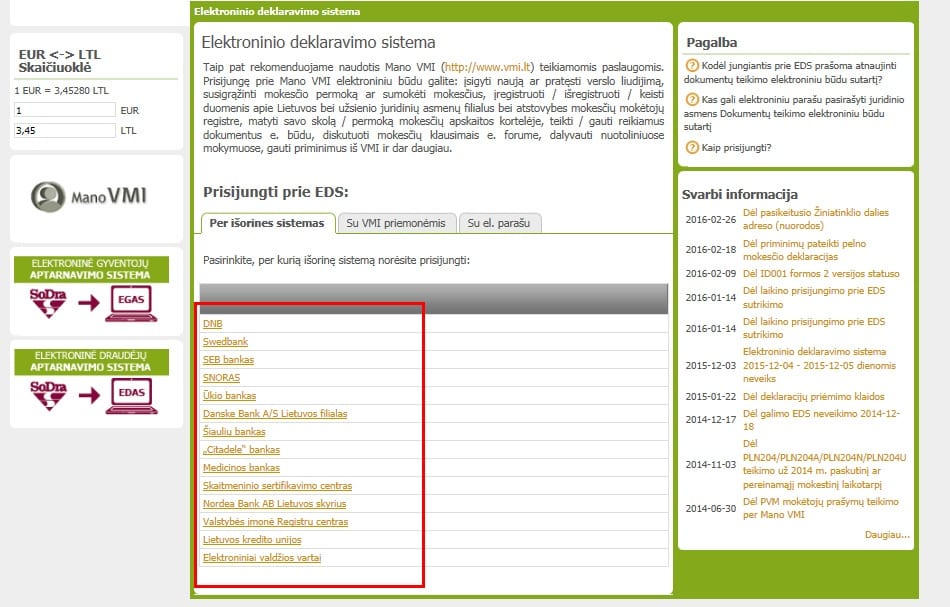Open news 'Dėl deklaracijų priėmimo klaidos'
Viewport: 950px width, 607px height.
(x=814, y=397)
